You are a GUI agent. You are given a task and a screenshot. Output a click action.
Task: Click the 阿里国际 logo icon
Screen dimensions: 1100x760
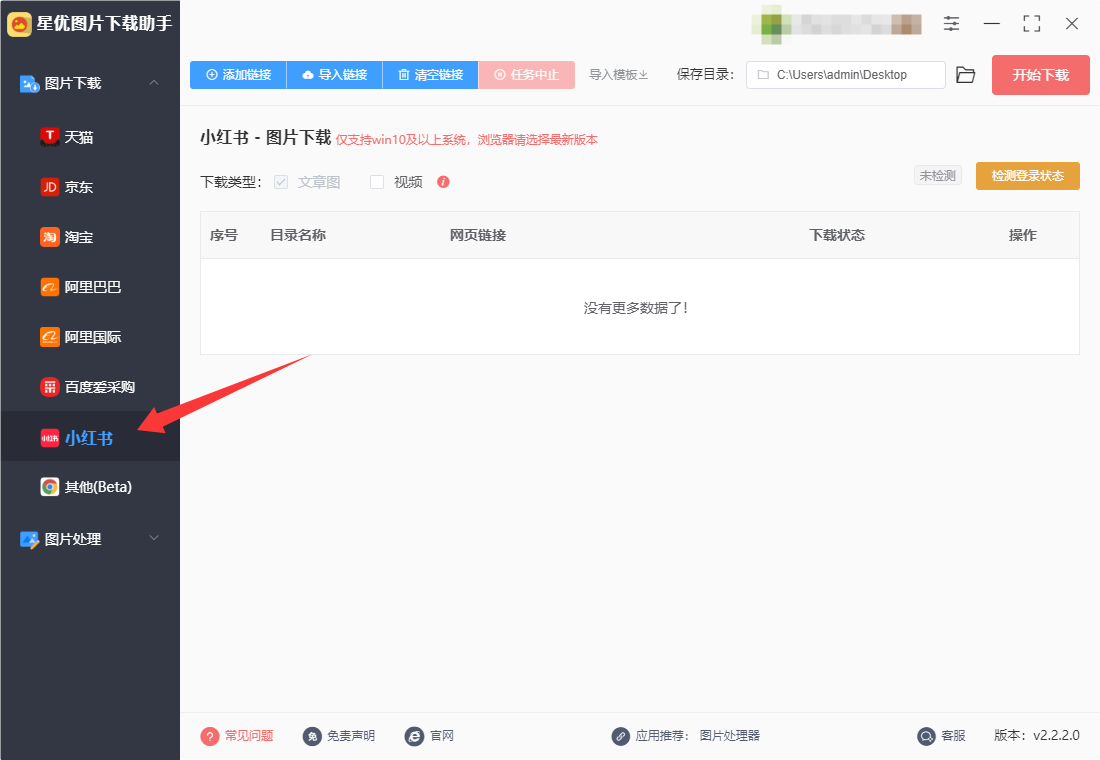click(50, 337)
